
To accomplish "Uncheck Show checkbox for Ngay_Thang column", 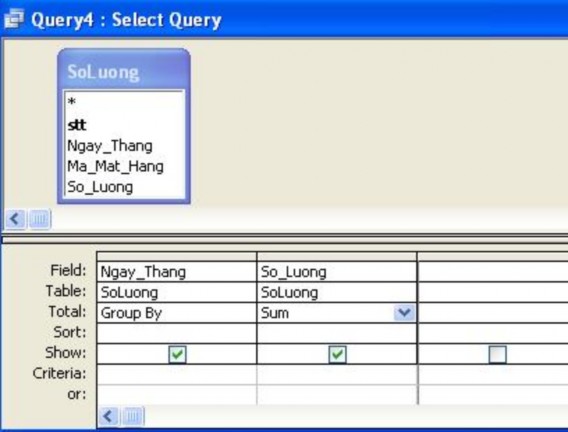I will 178,354.
